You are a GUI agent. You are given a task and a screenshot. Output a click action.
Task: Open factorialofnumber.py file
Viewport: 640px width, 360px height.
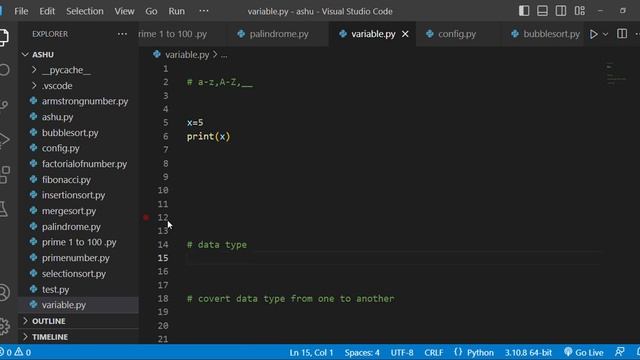(x=78, y=164)
